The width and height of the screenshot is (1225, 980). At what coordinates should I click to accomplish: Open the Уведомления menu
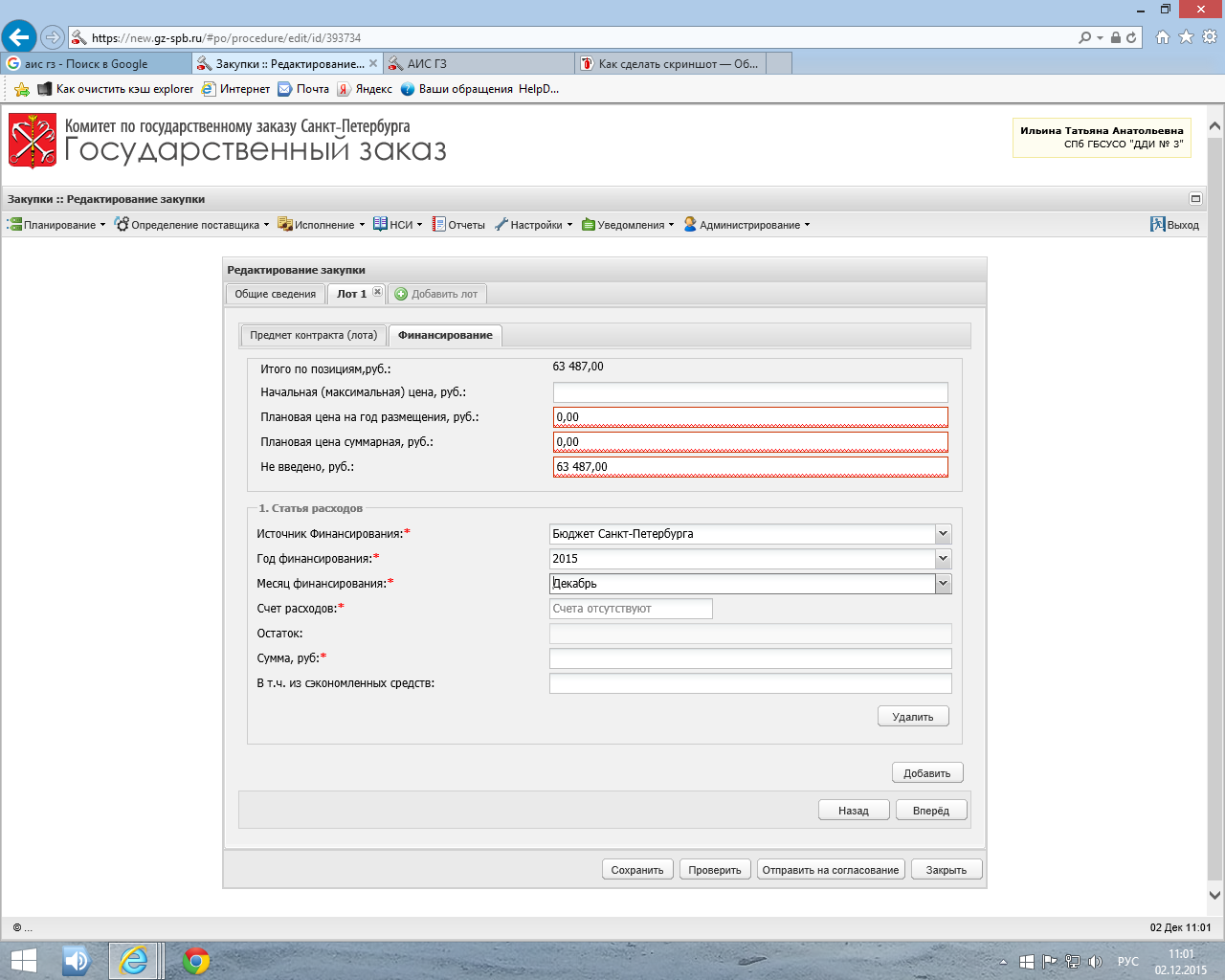pyautogui.click(x=628, y=225)
